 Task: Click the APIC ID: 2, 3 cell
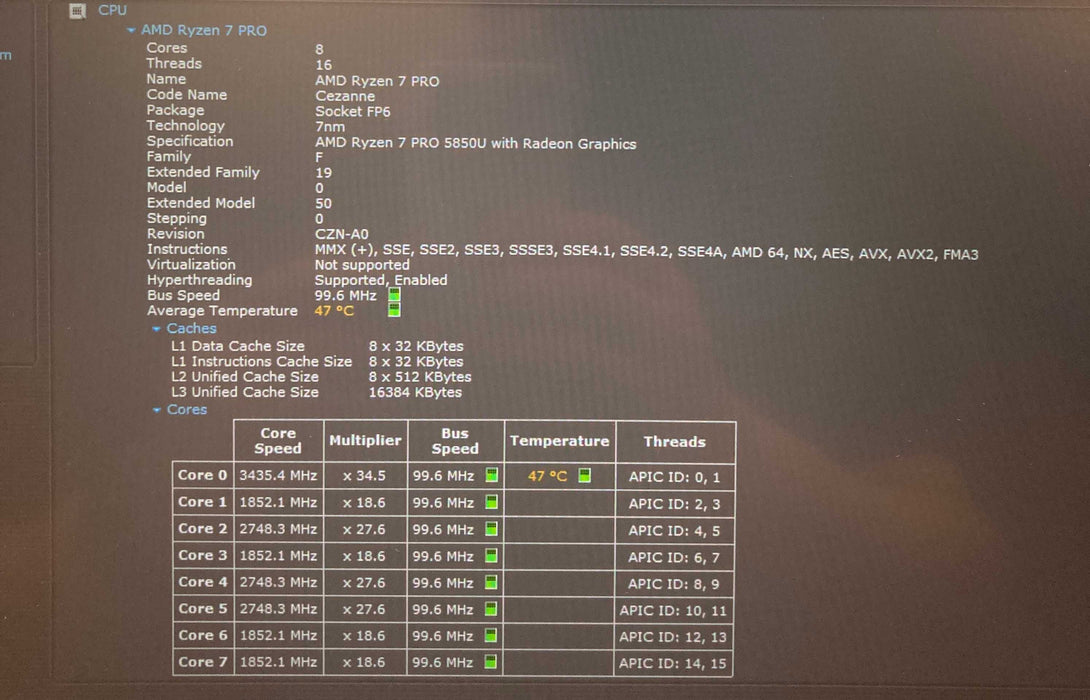[674, 504]
